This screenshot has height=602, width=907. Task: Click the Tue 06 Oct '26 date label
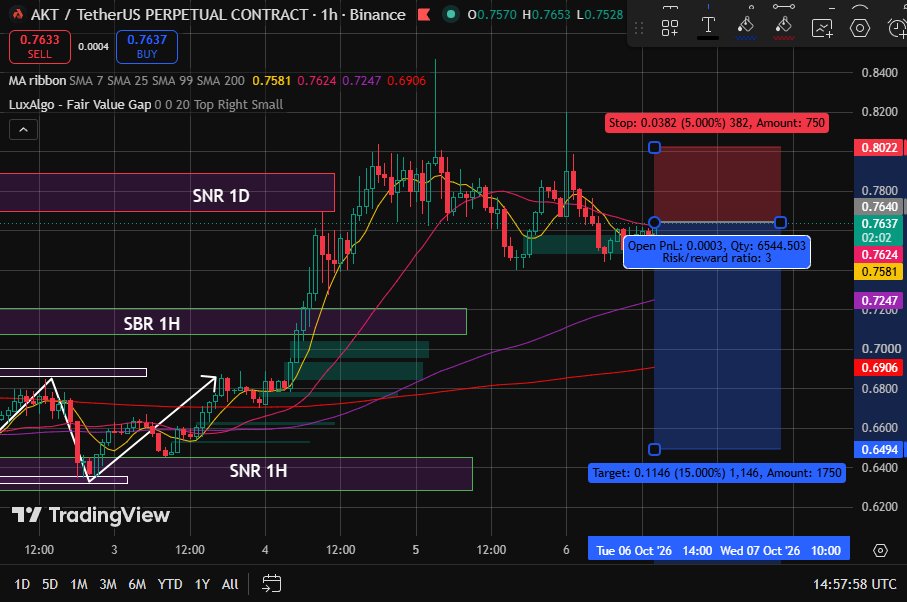coord(634,551)
